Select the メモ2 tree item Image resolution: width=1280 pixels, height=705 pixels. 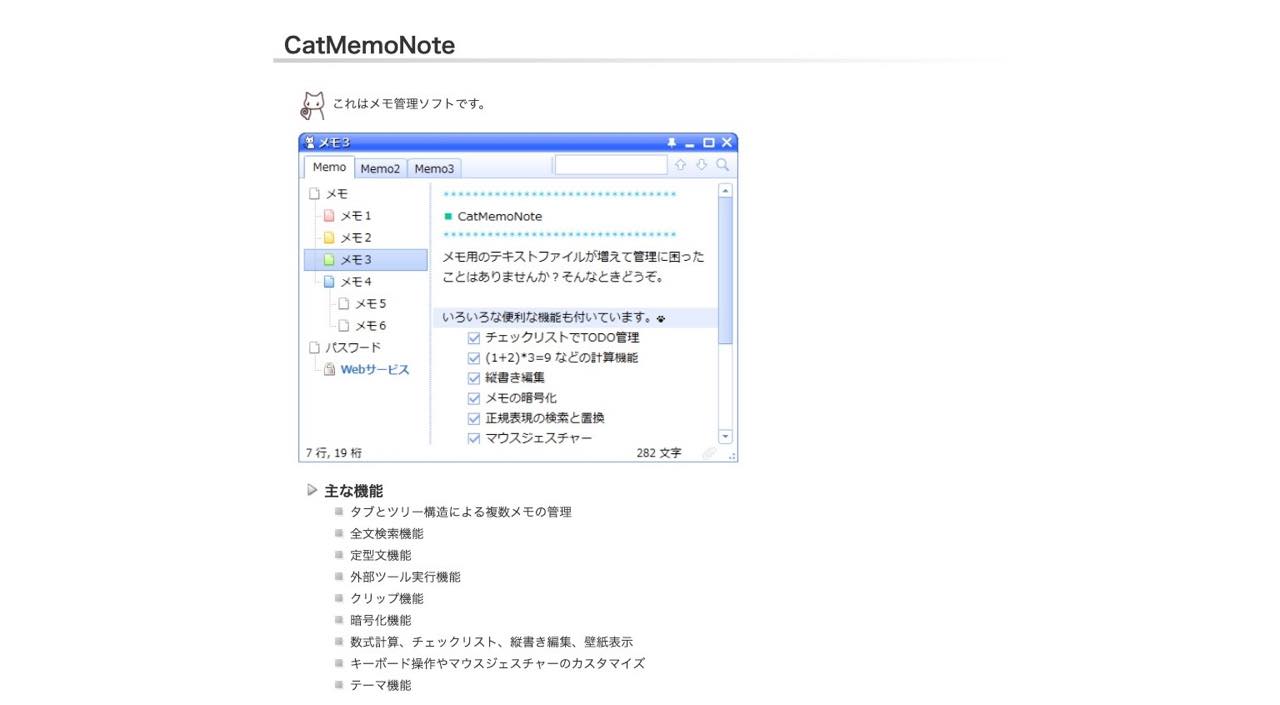[356, 238]
